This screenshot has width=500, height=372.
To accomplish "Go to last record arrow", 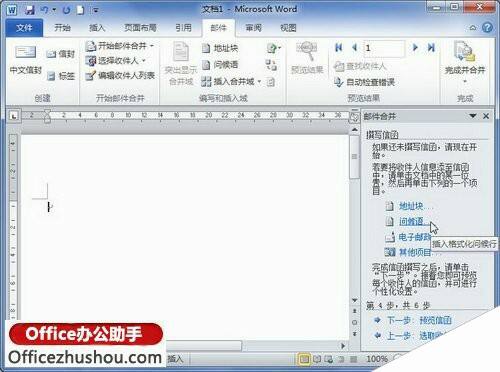I will click(x=431, y=48).
